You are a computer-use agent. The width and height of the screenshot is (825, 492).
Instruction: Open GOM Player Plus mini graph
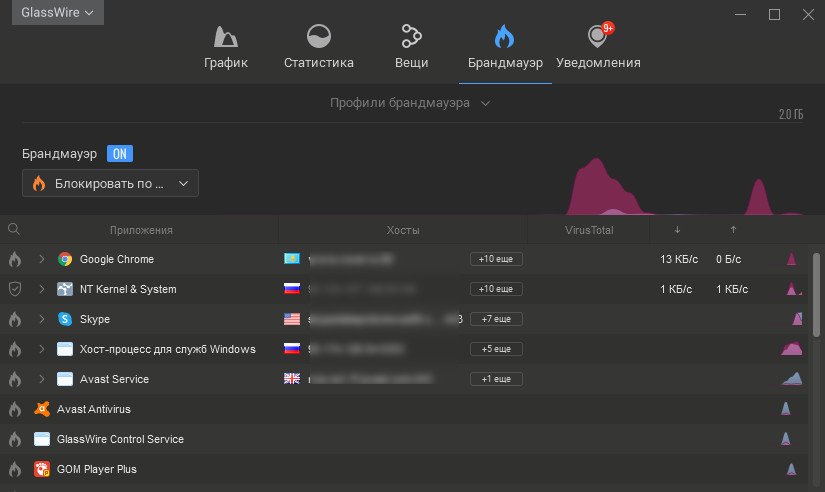click(x=791, y=468)
